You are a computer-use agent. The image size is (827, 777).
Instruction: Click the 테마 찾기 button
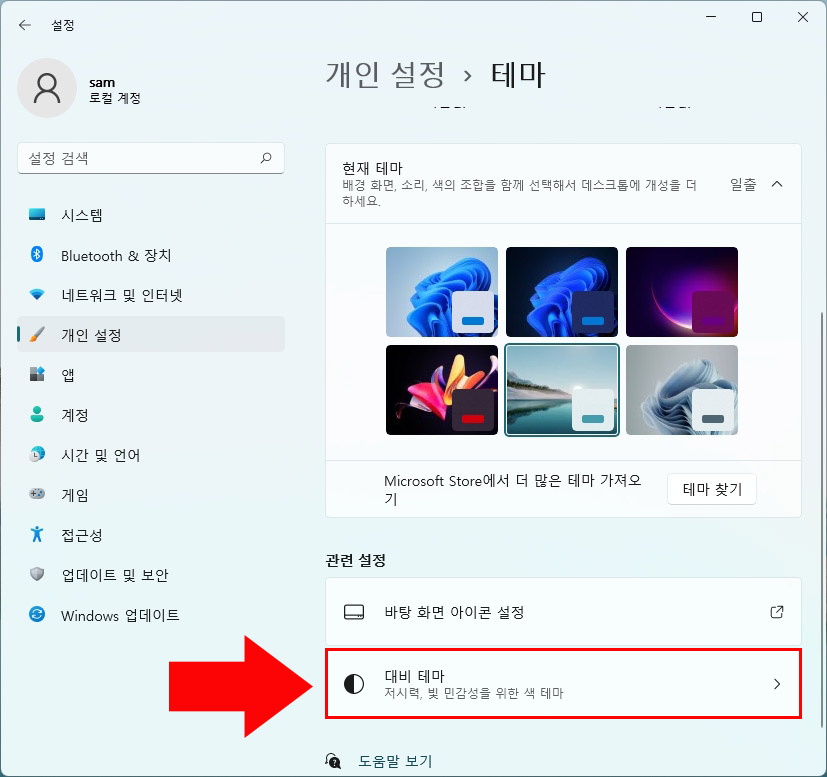[711, 489]
